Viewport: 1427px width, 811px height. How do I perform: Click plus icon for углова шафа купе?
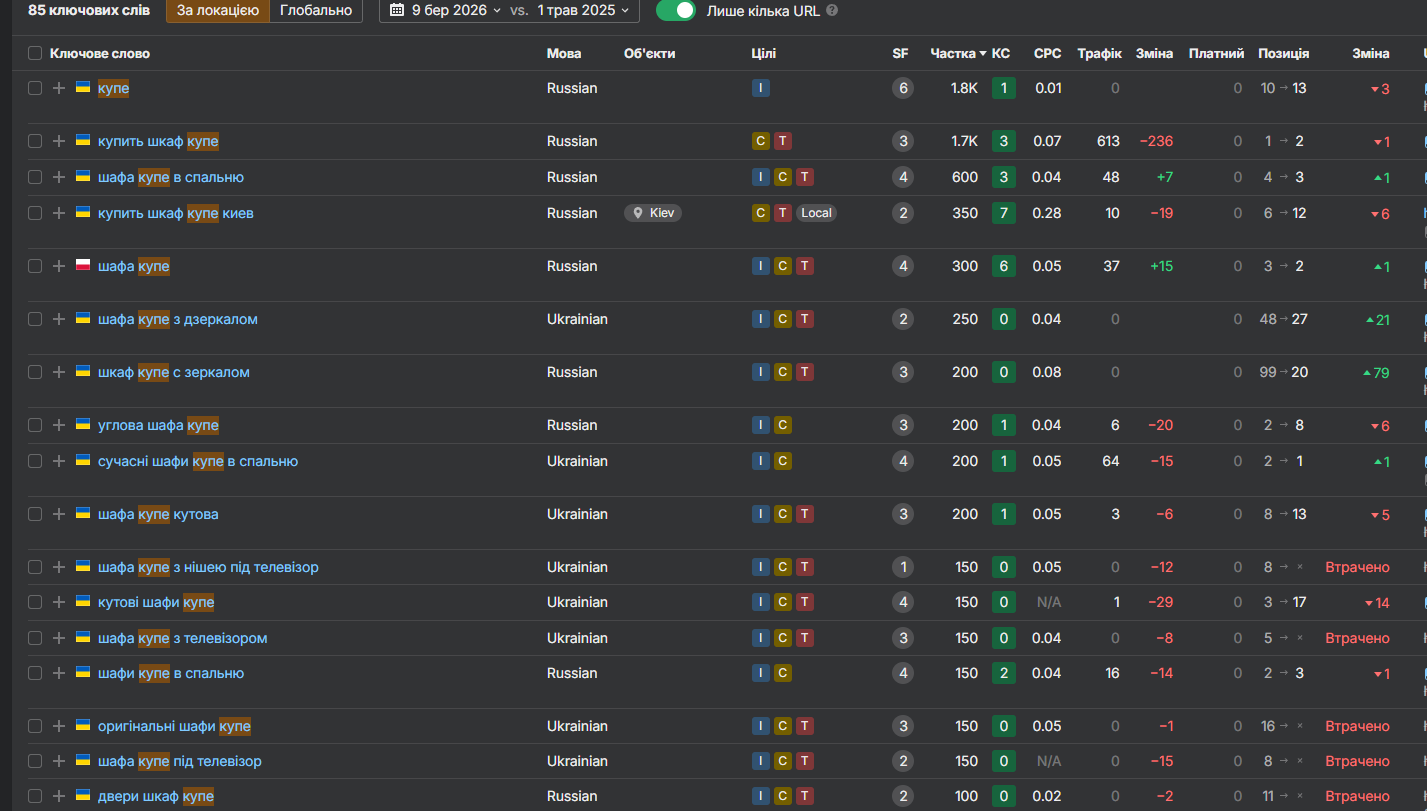pyautogui.click(x=58, y=425)
